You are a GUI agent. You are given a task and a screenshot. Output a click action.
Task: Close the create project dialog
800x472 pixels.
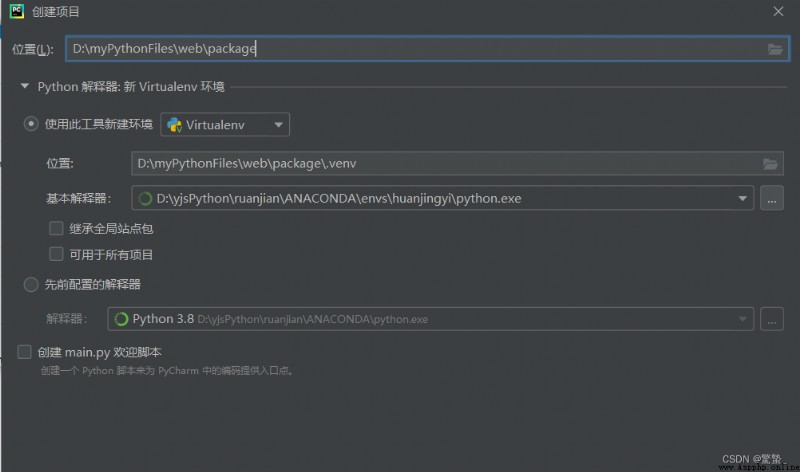pyautogui.click(x=778, y=11)
